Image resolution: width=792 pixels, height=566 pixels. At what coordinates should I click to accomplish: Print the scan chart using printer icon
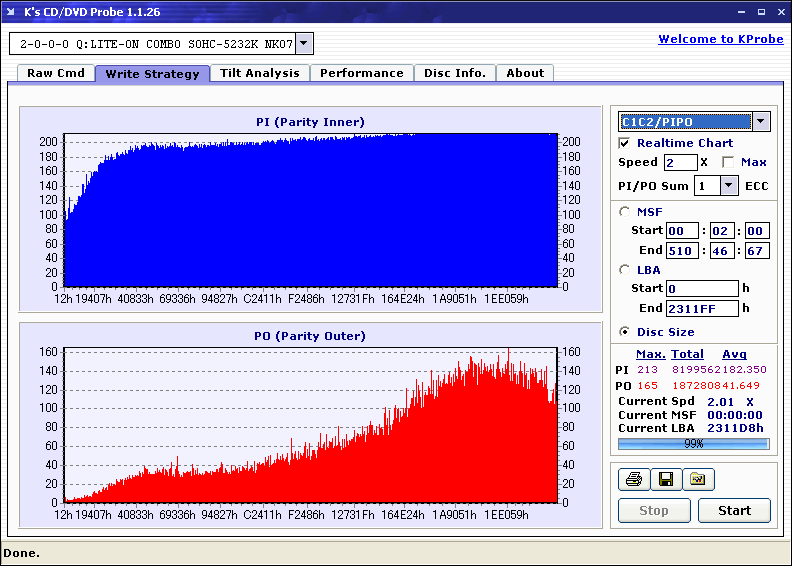(633, 480)
